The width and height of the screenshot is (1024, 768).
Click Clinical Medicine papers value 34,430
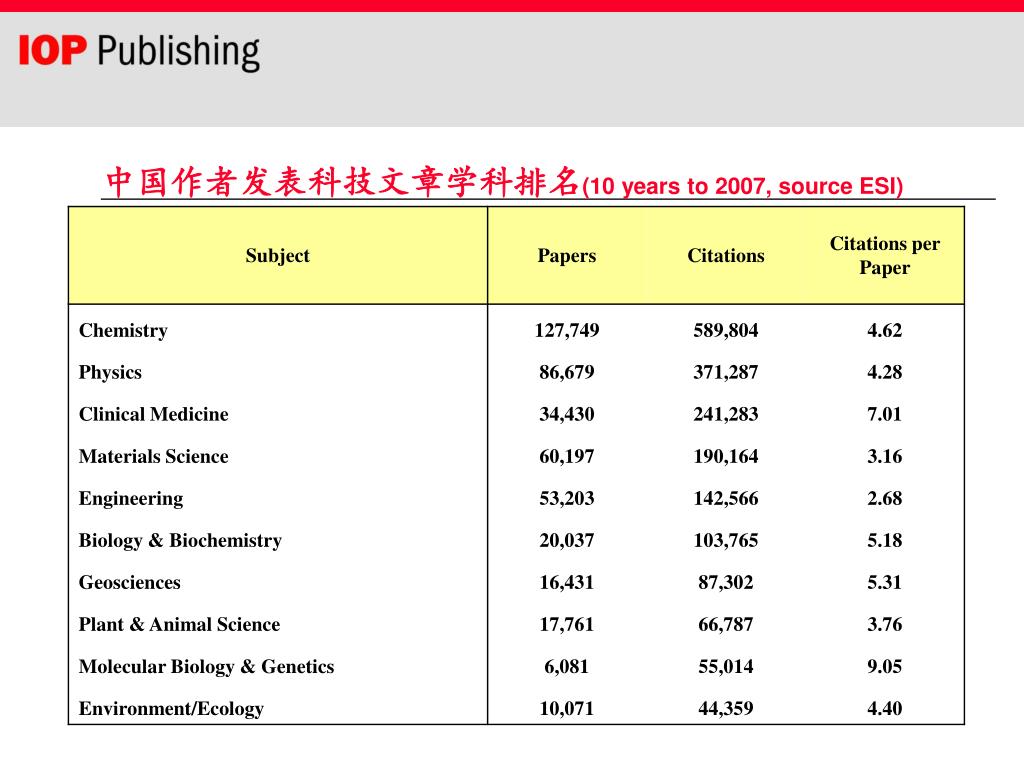(x=567, y=414)
